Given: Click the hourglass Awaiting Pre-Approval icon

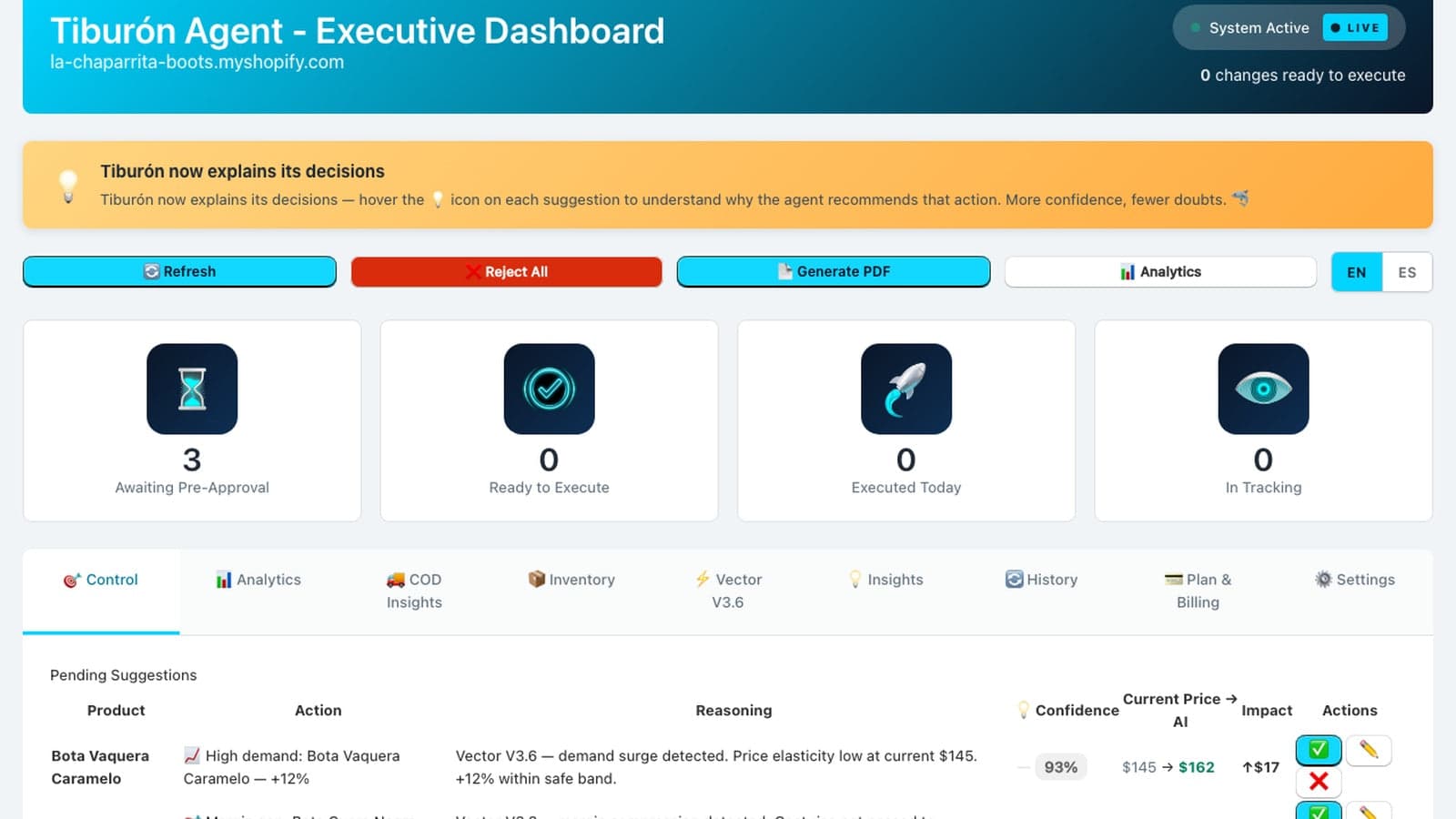Looking at the screenshot, I should click(x=192, y=389).
